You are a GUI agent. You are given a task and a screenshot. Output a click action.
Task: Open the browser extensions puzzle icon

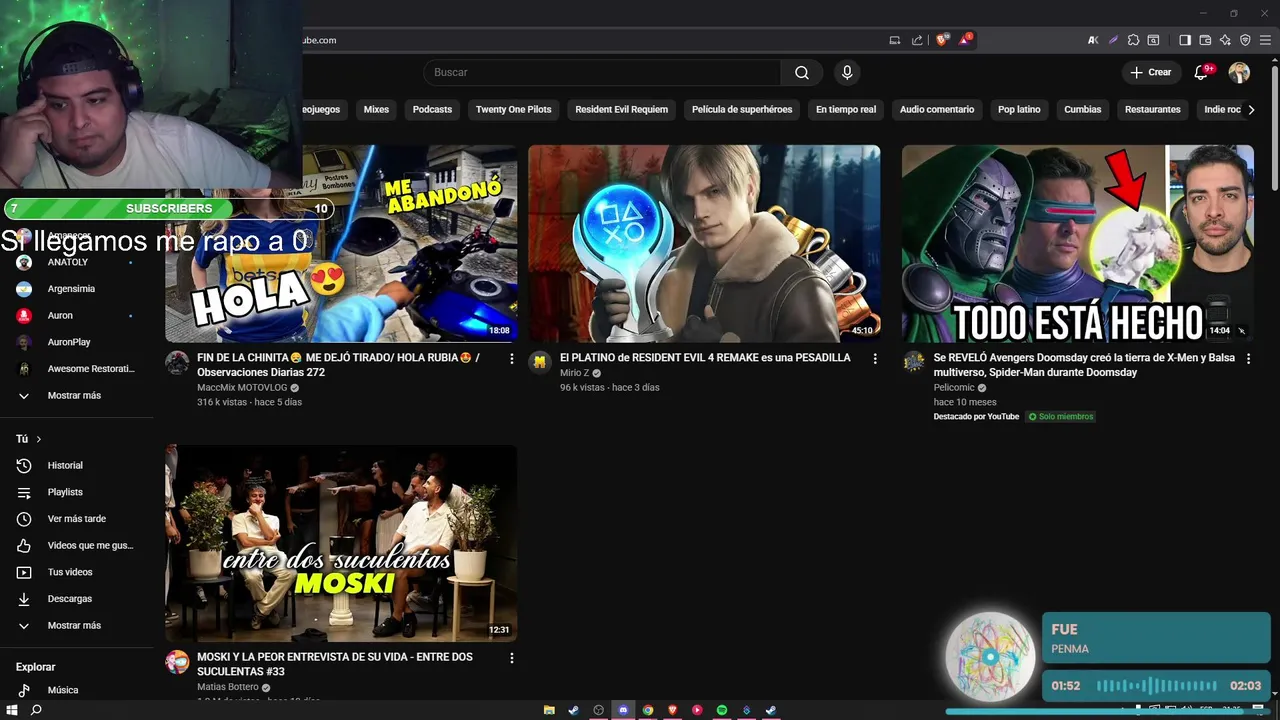pyautogui.click(x=1133, y=40)
